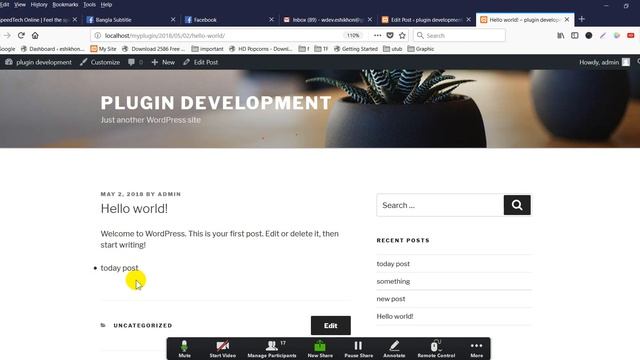
Task: Open the utub bookmarks folder
Action: click(393, 49)
